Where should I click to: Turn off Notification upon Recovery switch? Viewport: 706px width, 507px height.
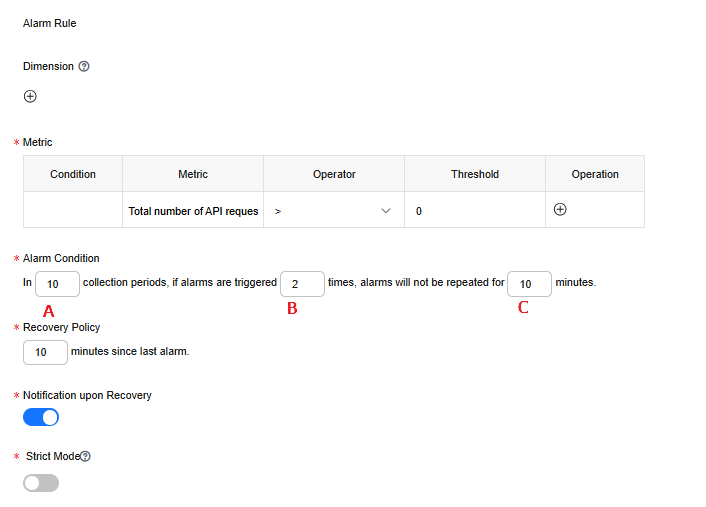[x=41, y=417]
